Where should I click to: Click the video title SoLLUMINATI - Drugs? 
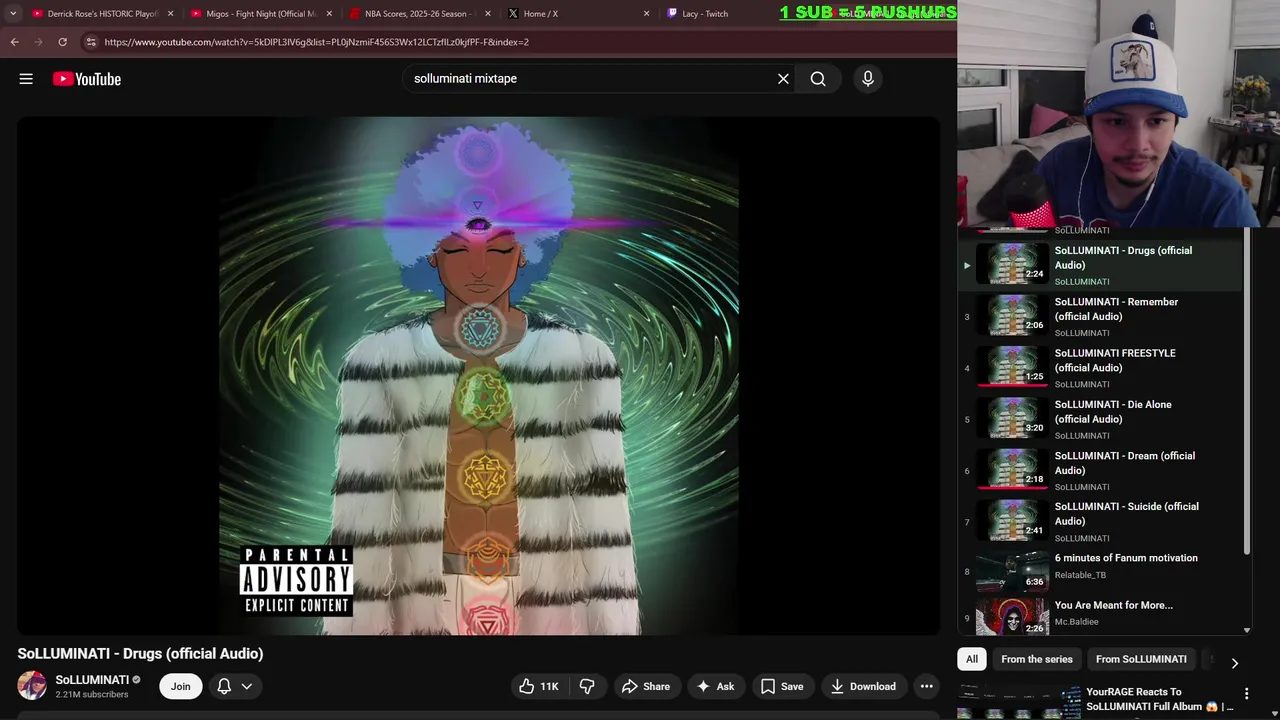140,654
